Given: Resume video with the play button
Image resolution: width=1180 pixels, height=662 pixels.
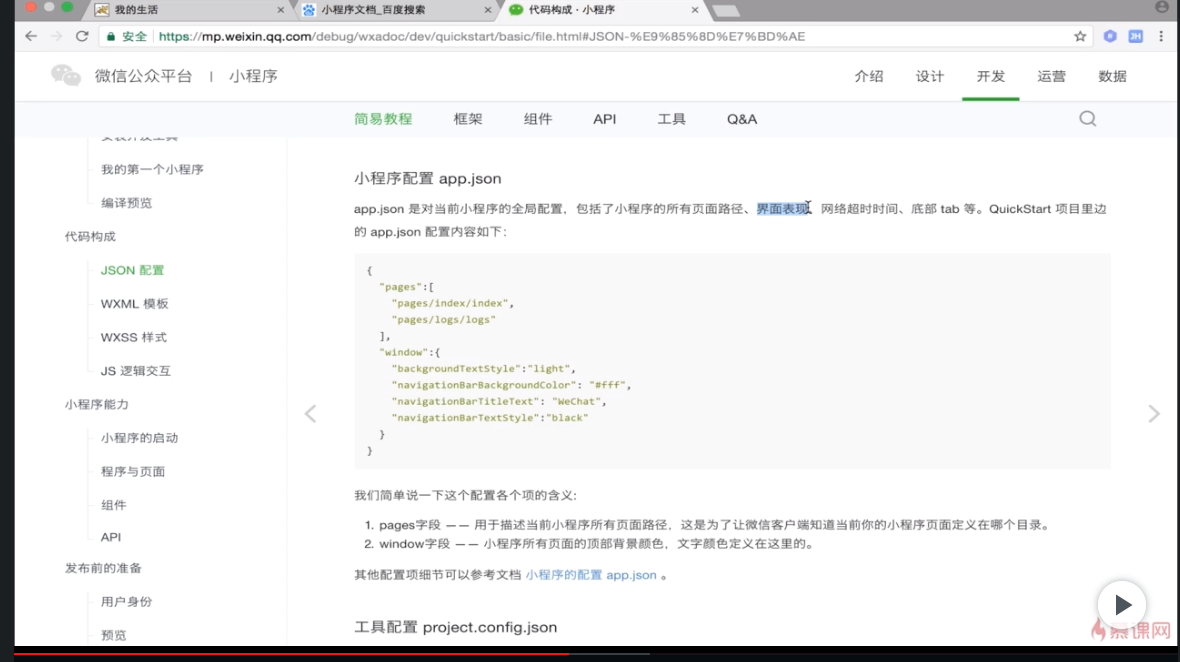Looking at the screenshot, I should tap(1121, 605).
